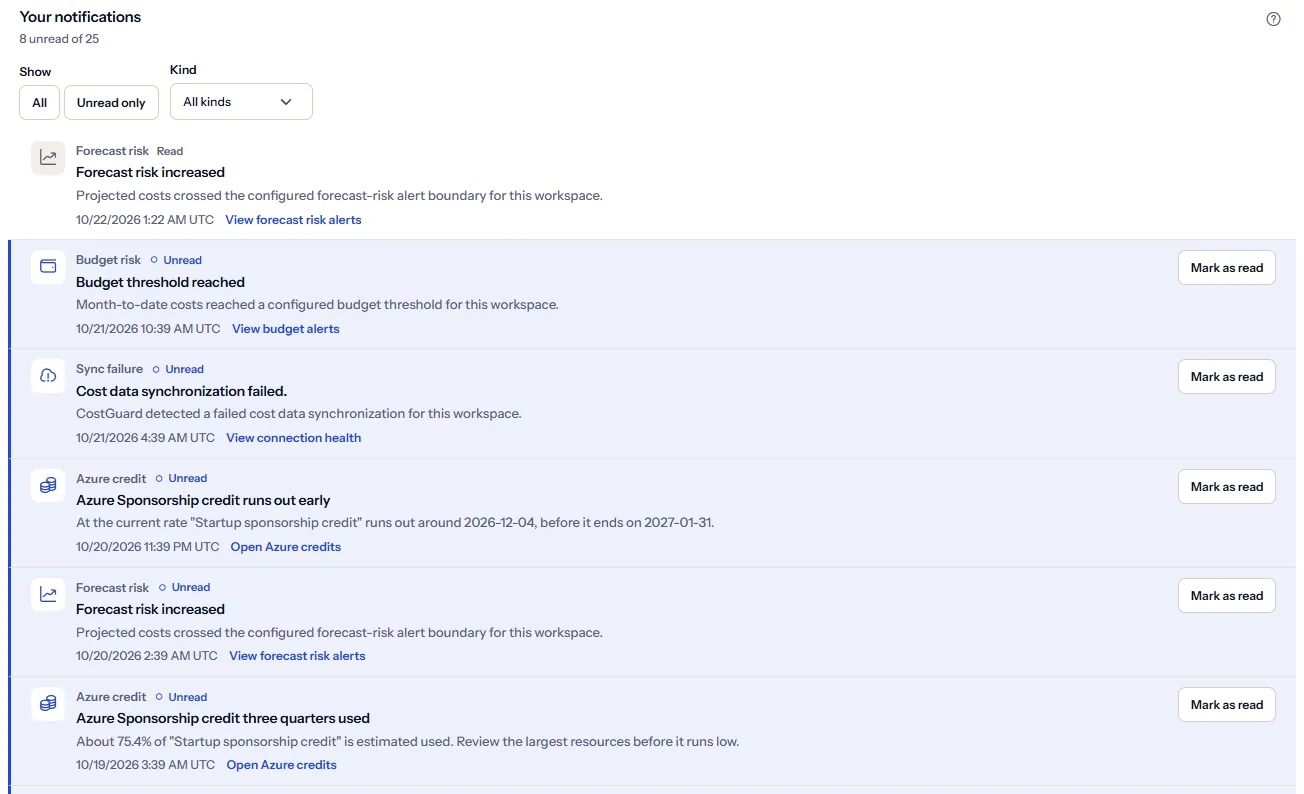Click the help question-mark icon
Viewport: 1304px width, 794px height.
(1273, 19)
